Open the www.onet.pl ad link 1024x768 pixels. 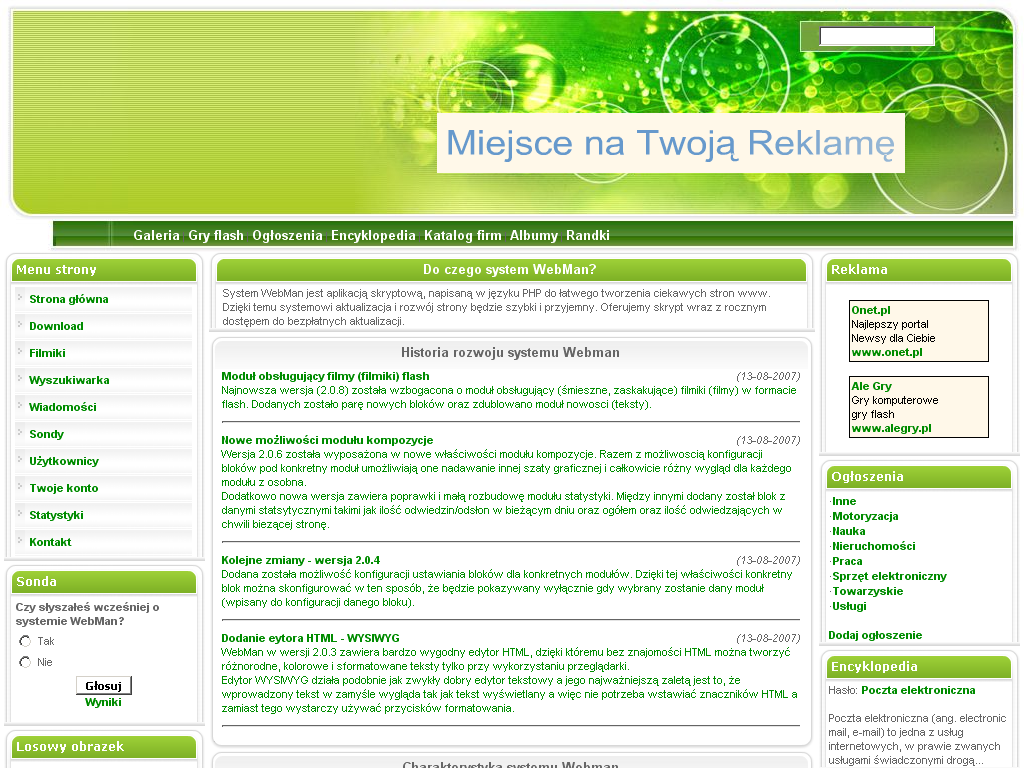pos(886,352)
